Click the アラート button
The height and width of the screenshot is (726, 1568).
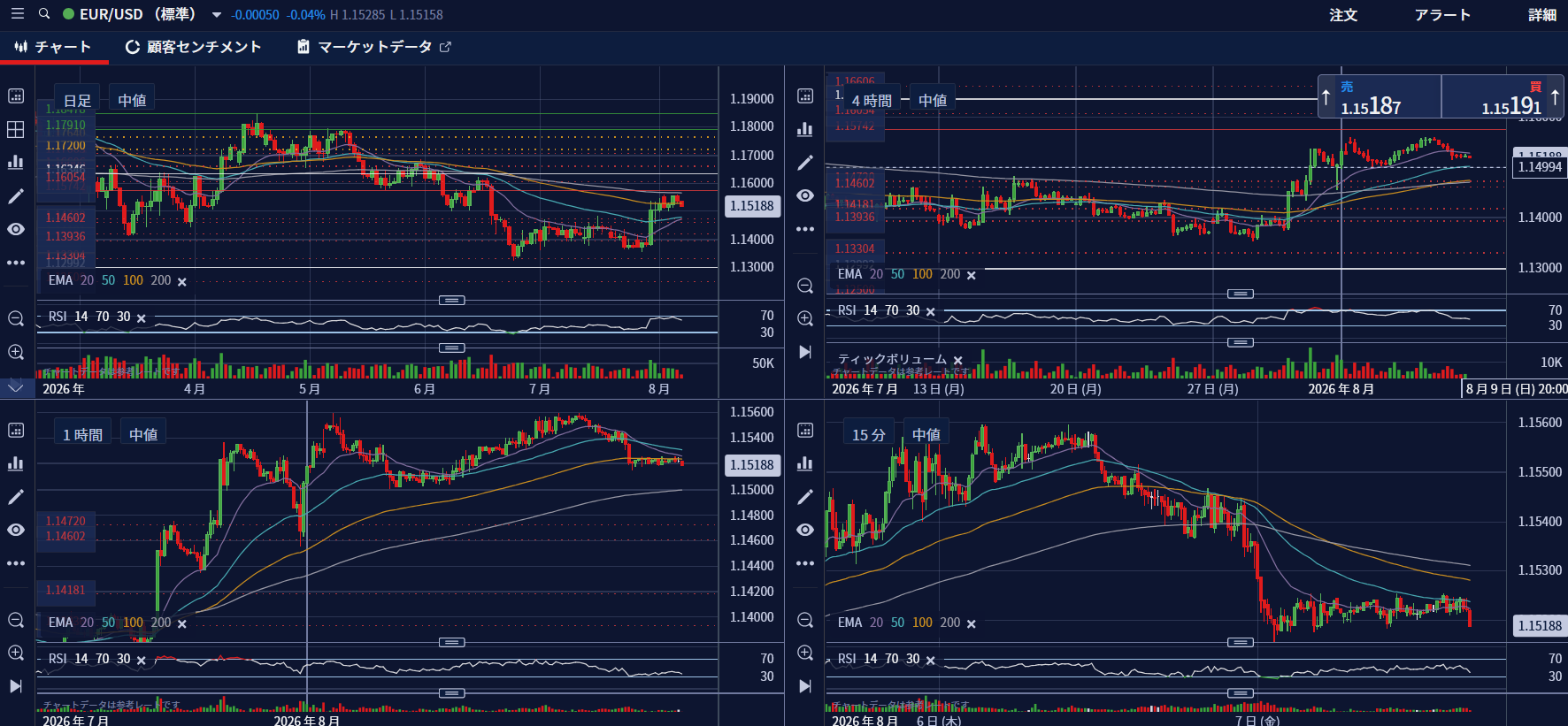click(x=1442, y=15)
